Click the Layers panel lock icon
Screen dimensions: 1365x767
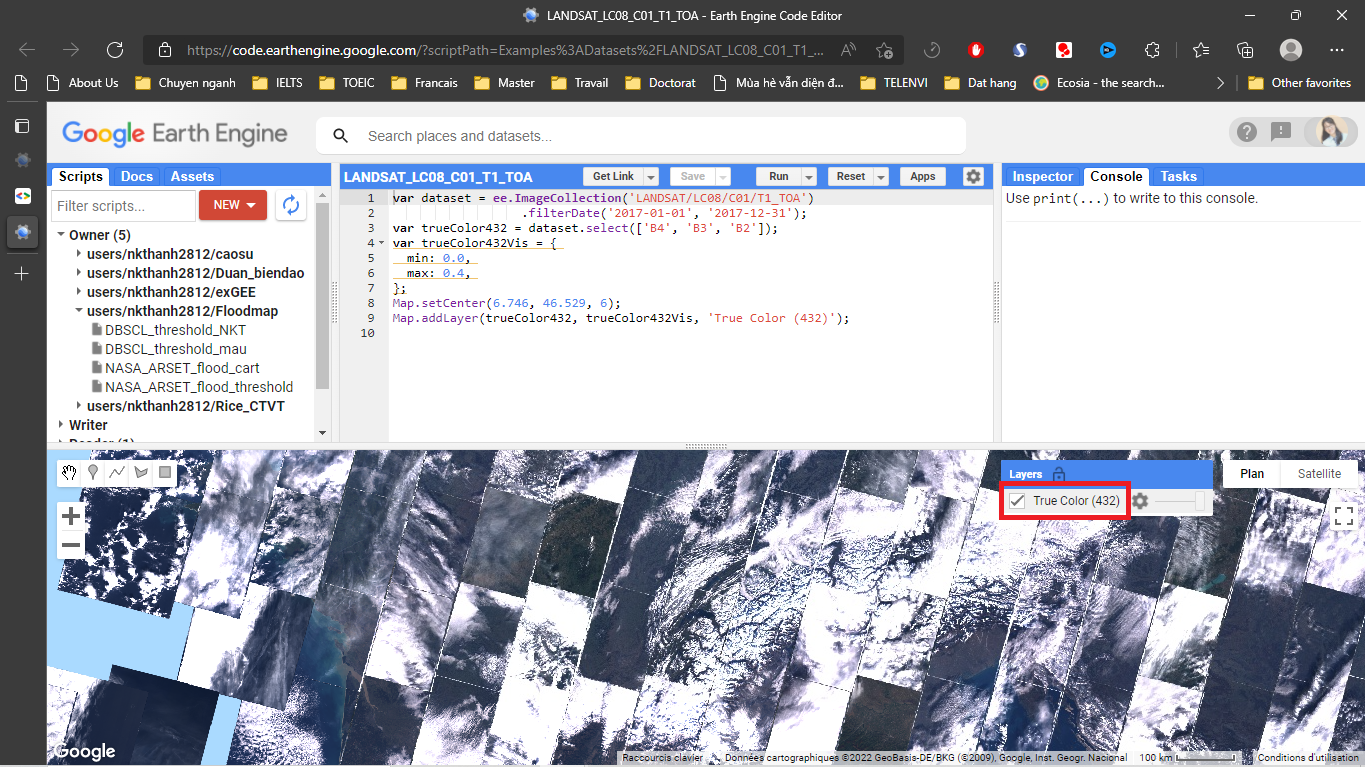[x=1059, y=474]
